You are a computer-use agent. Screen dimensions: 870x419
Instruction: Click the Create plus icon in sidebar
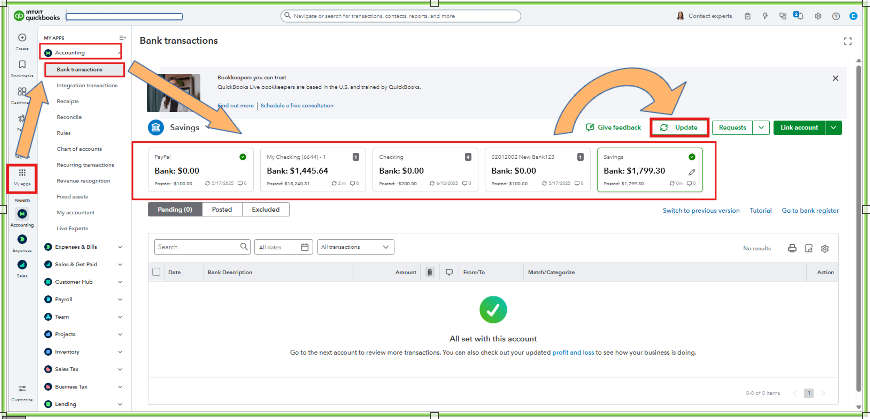(x=22, y=37)
